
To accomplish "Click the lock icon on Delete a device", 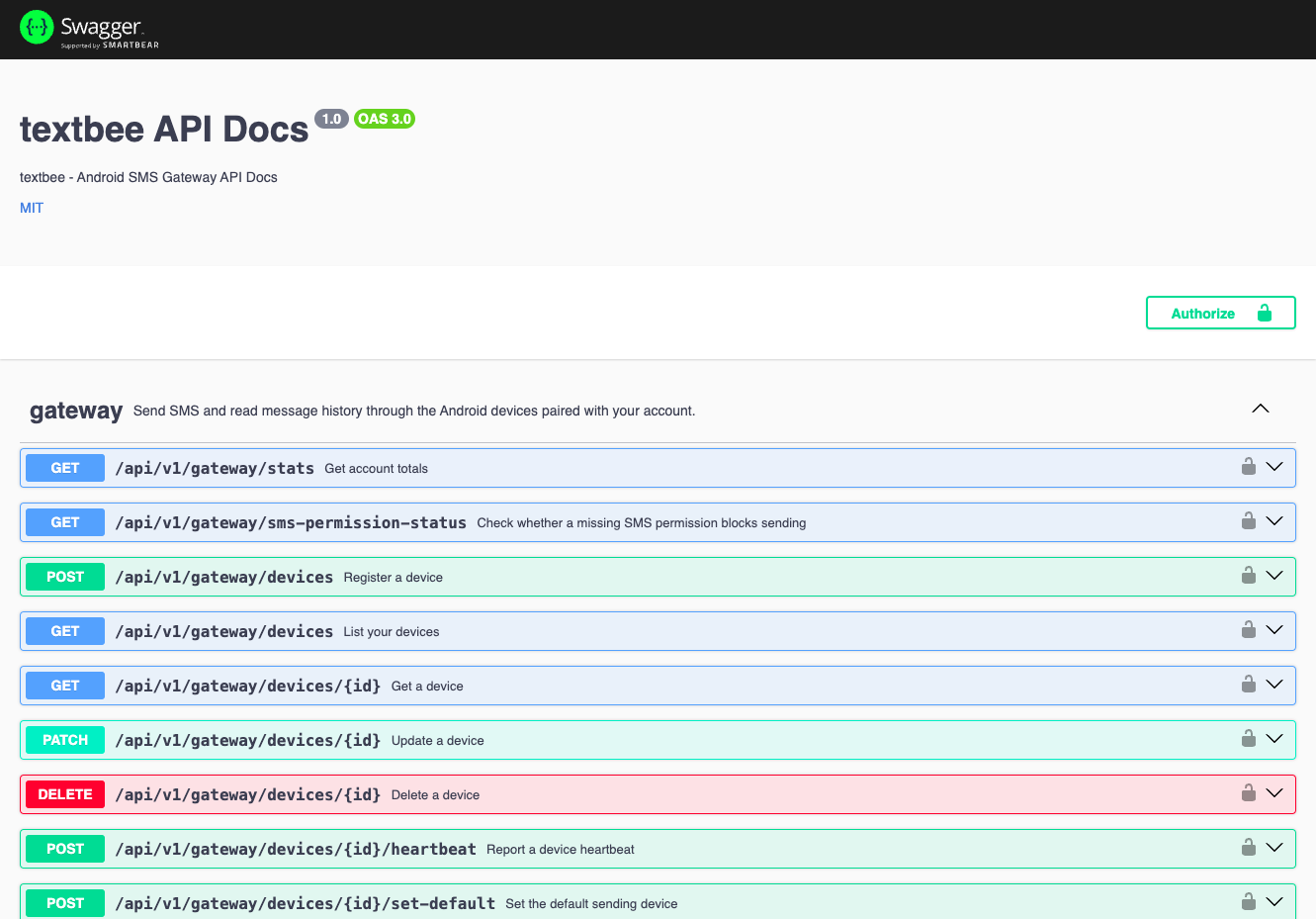I will 1249,793.
